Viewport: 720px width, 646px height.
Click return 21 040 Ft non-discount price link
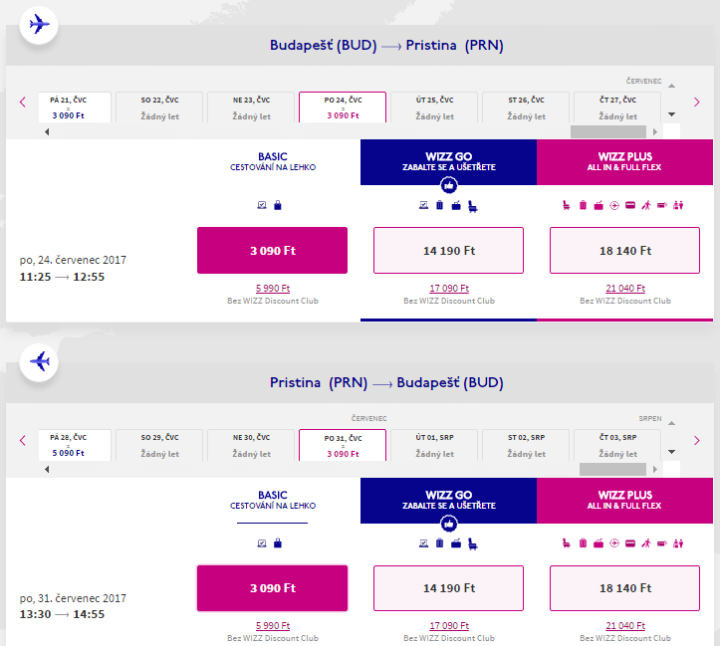625,627
